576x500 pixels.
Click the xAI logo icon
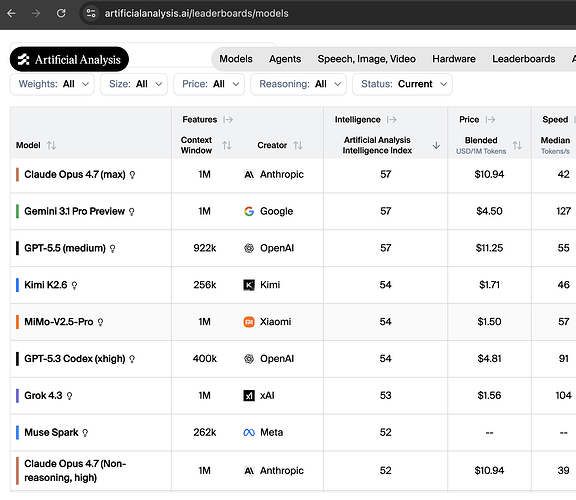click(x=249, y=396)
